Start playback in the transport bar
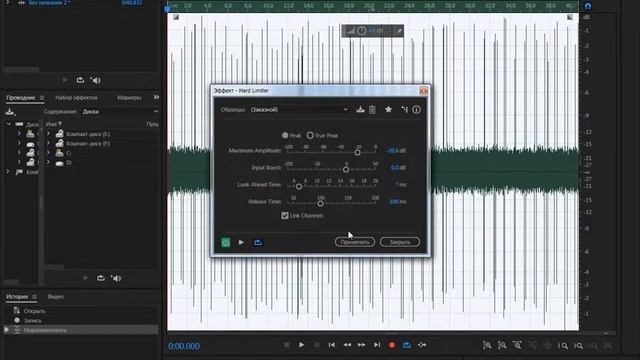The width and height of the screenshot is (640, 360). point(301,345)
